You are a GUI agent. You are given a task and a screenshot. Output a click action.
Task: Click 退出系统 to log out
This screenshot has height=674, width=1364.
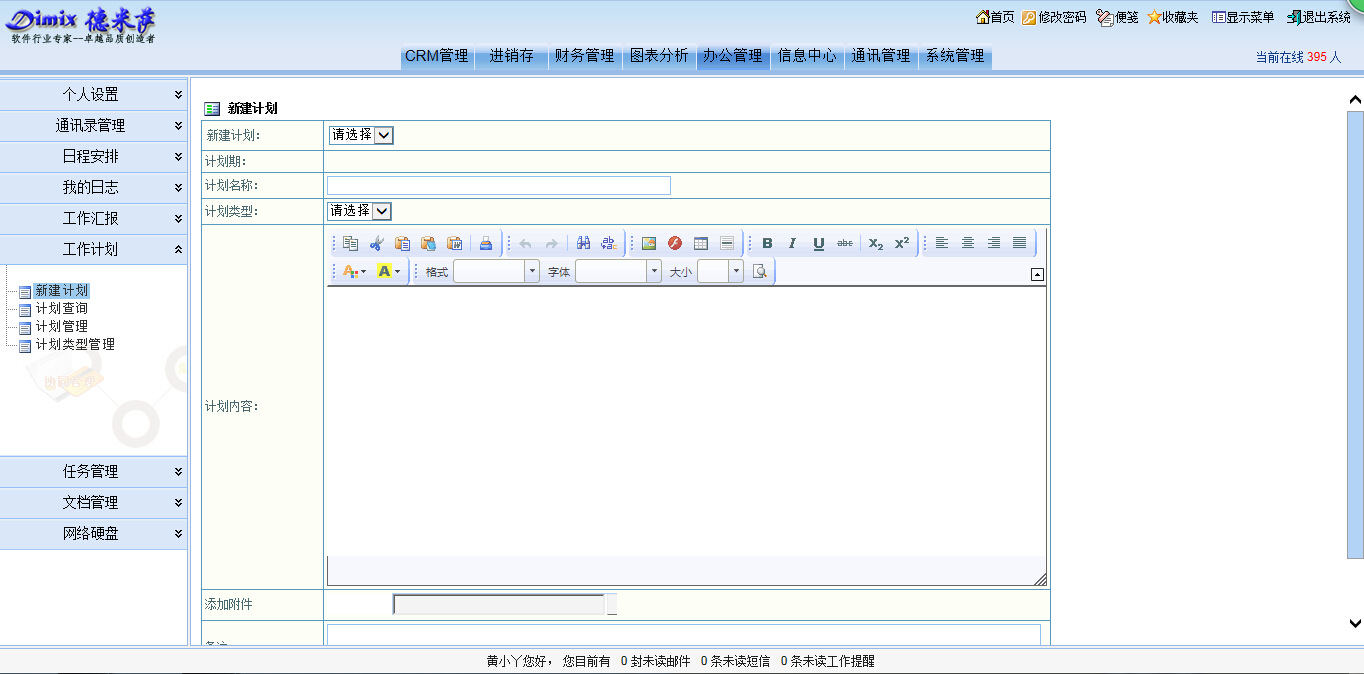(x=1318, y=17)
